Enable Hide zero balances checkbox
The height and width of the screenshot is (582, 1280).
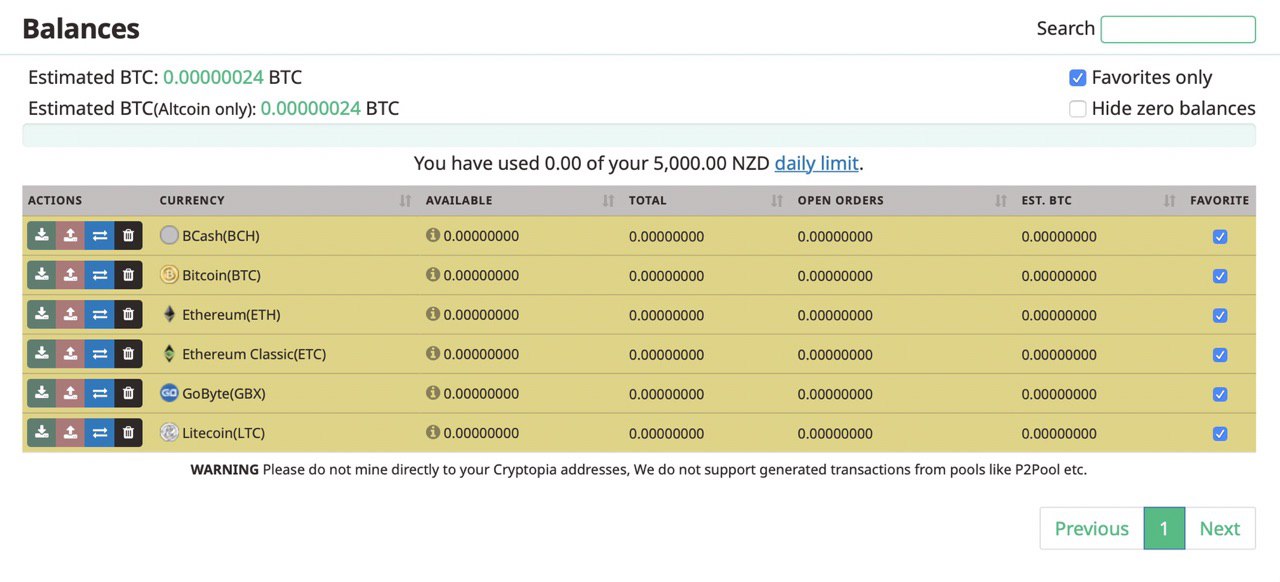(x=1077, y=109)
